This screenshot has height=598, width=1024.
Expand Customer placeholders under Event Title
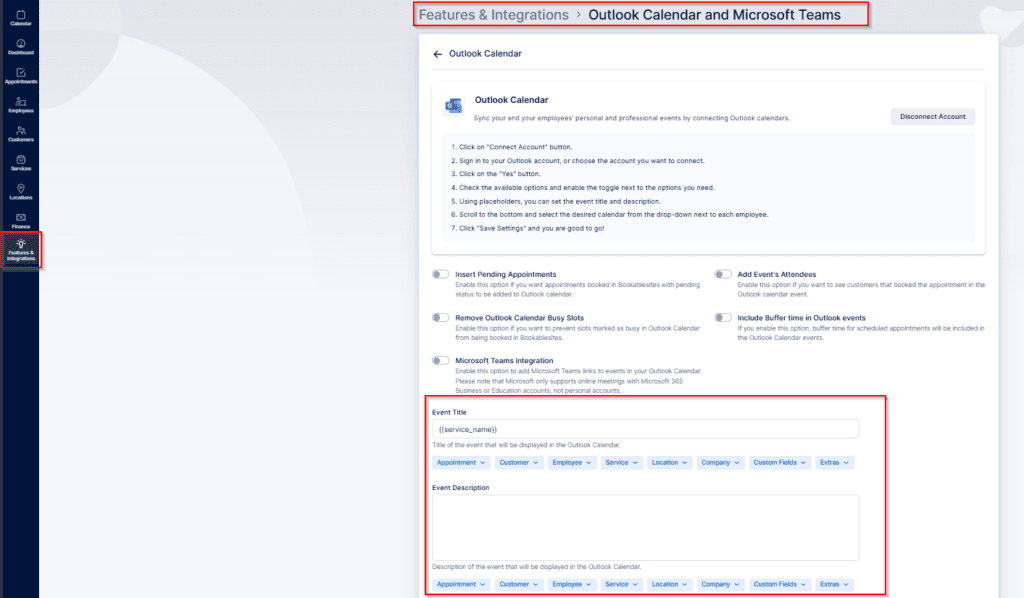coord(519,462)
